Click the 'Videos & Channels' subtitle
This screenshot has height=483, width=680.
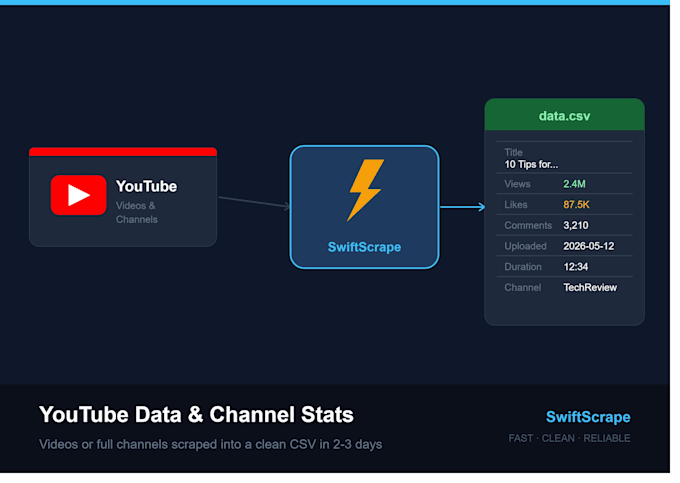click(137, 212)
